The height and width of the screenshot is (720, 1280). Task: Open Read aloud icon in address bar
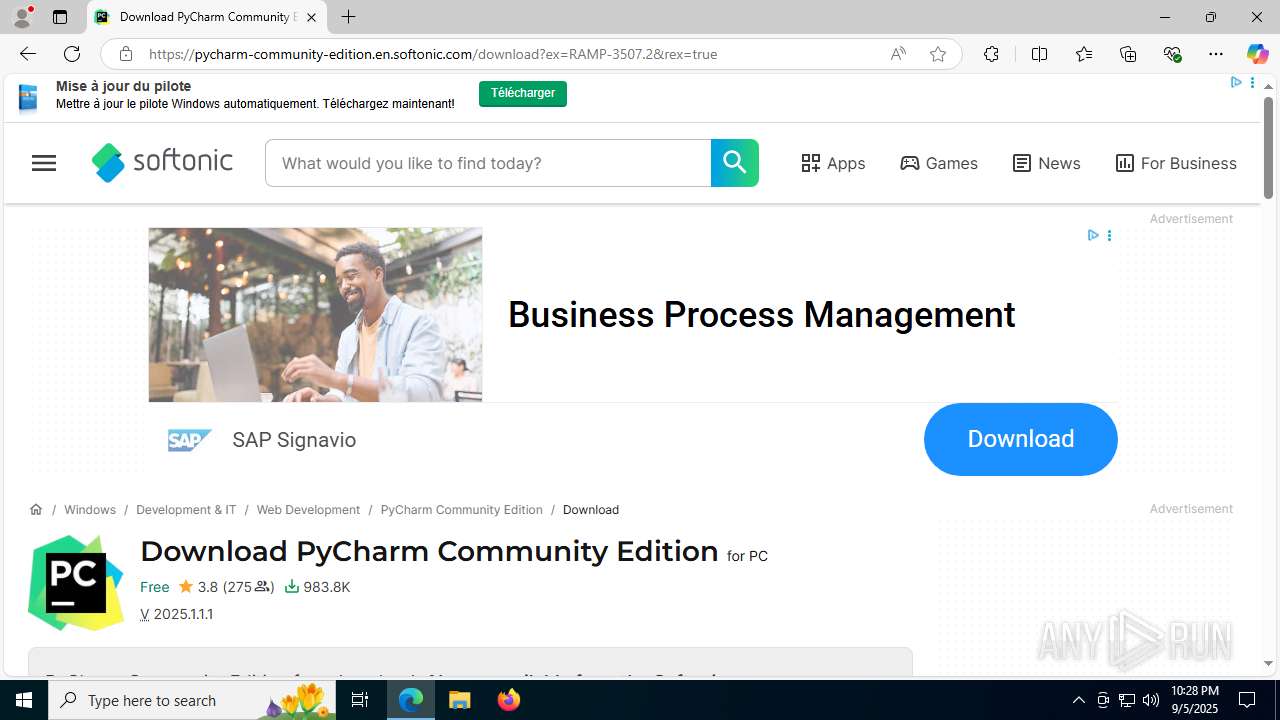coord(898,54)
